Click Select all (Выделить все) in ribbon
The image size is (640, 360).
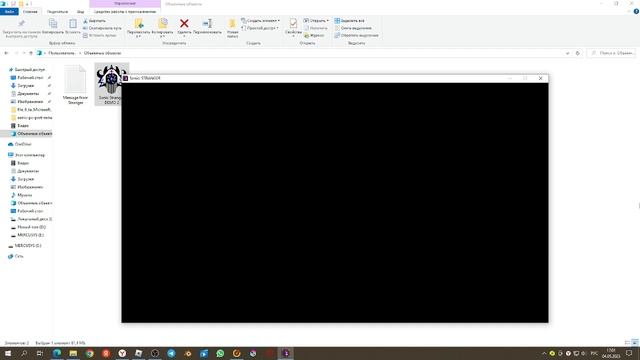click(349, 21)
